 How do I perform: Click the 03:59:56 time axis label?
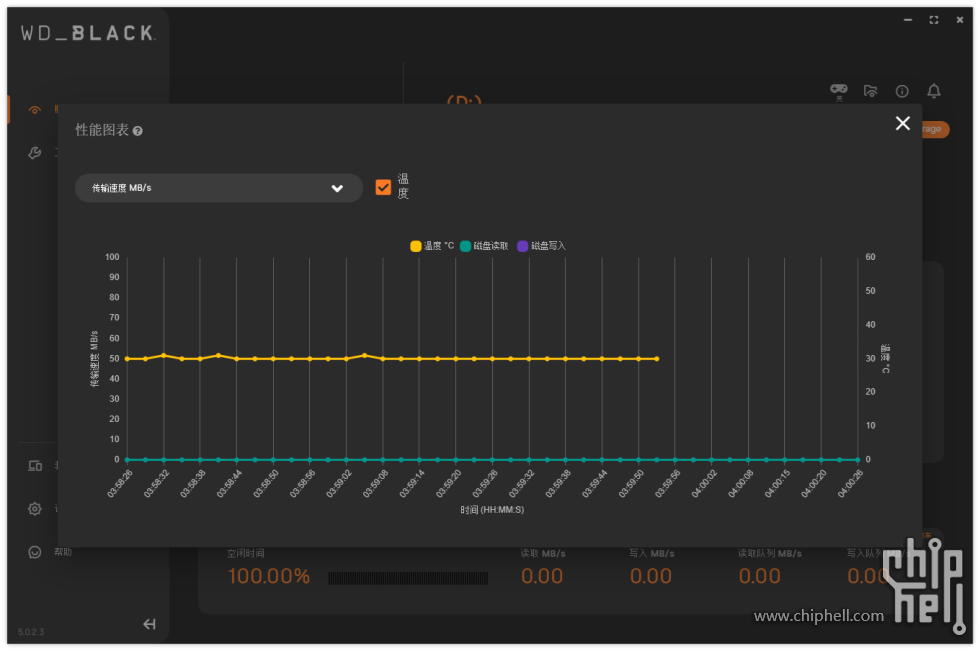668,484
